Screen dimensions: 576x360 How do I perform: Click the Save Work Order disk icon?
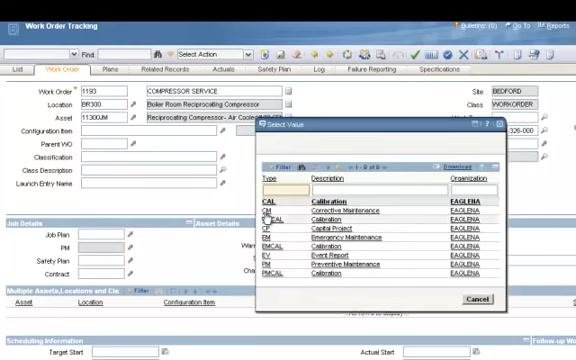point(281,55)
